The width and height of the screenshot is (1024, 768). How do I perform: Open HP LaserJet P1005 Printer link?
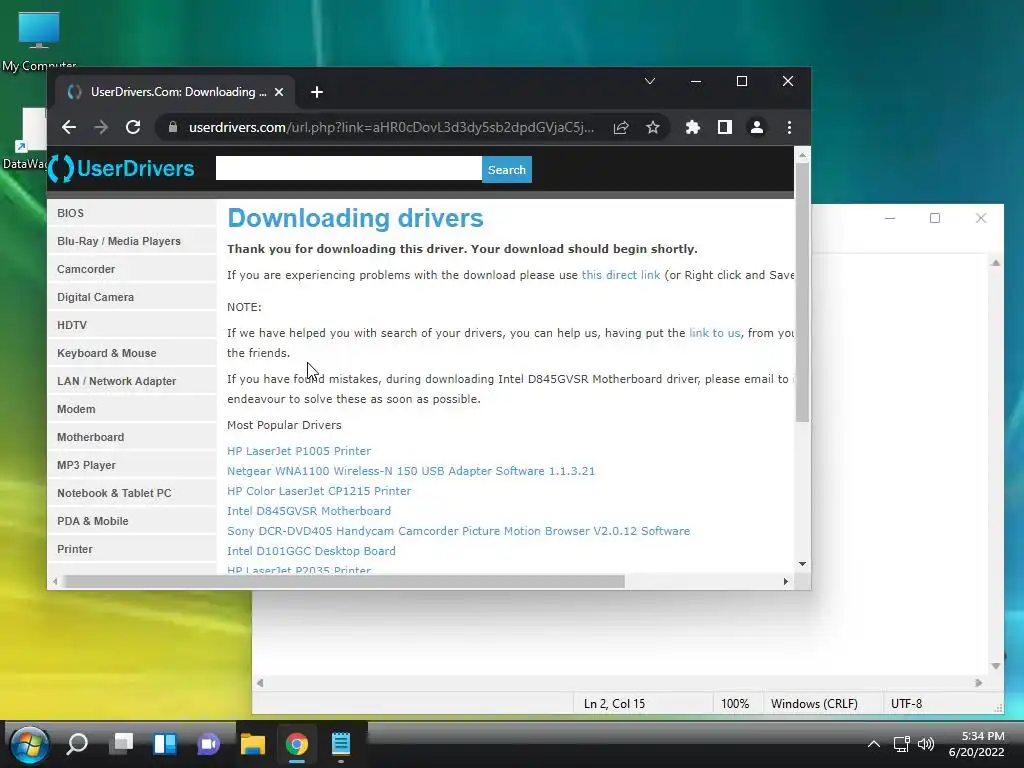[299, 451]
